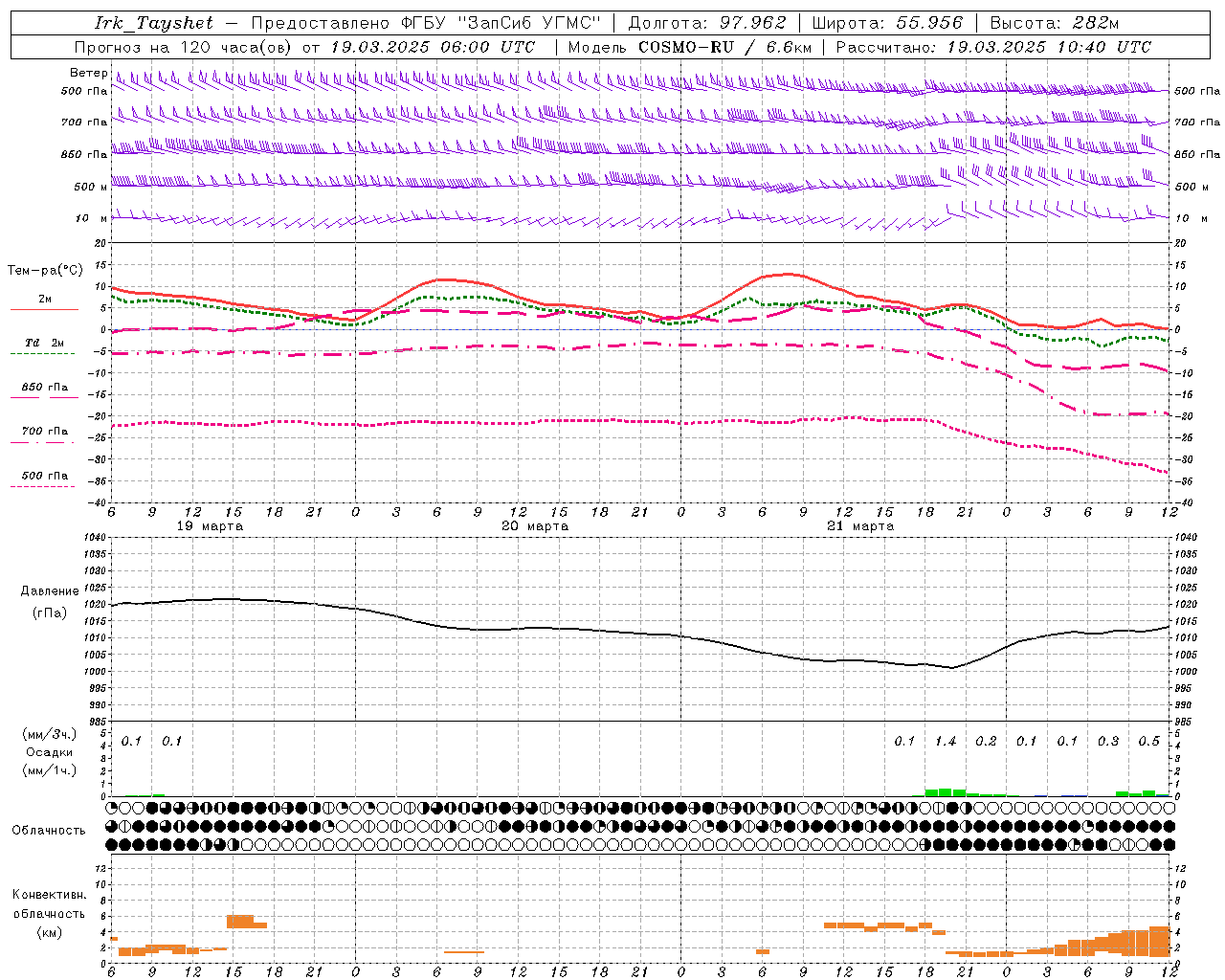Click the (мм/3ч.) unit label
Screen dimensions: 1225x980
coord(49,734)
